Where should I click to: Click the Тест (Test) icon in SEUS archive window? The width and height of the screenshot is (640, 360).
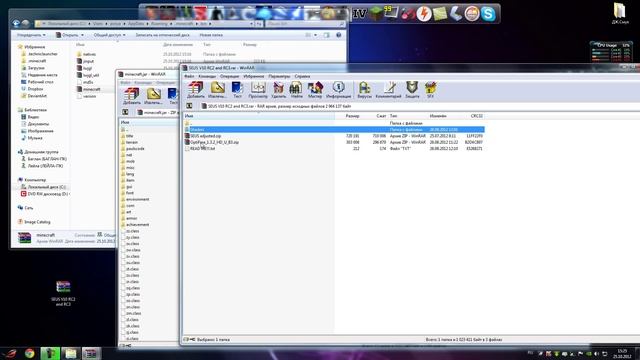(237, 90)
